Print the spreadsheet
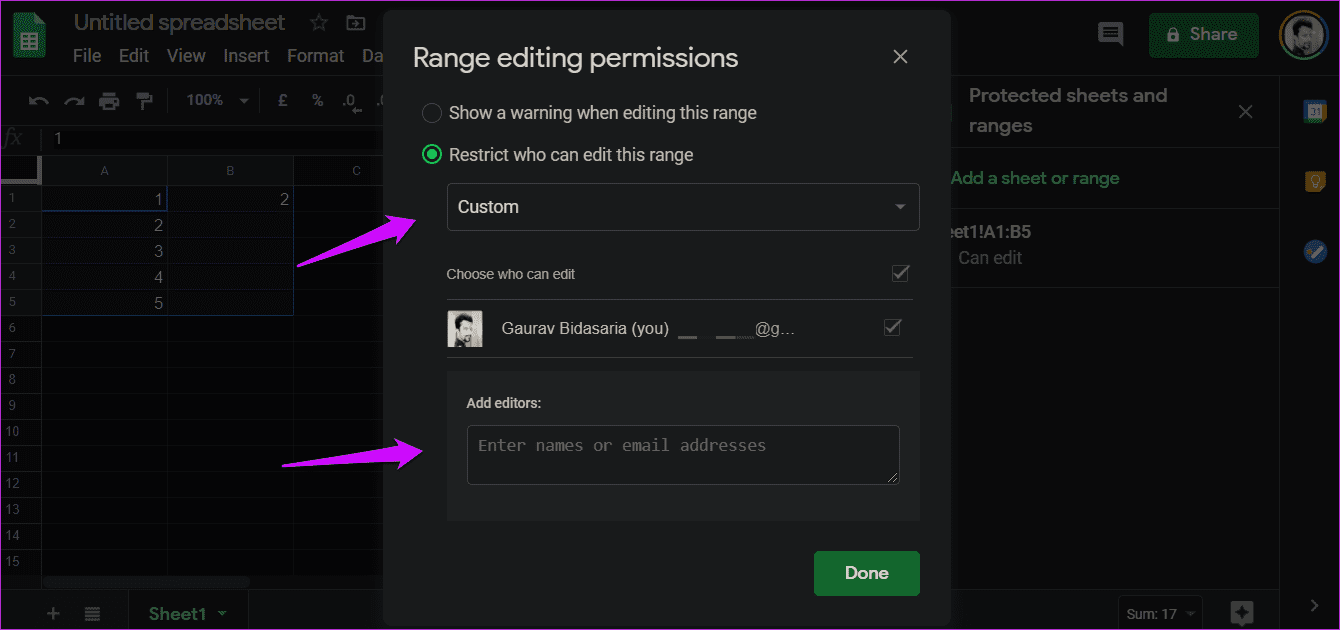1340x630 pixels. click(109, 100)
